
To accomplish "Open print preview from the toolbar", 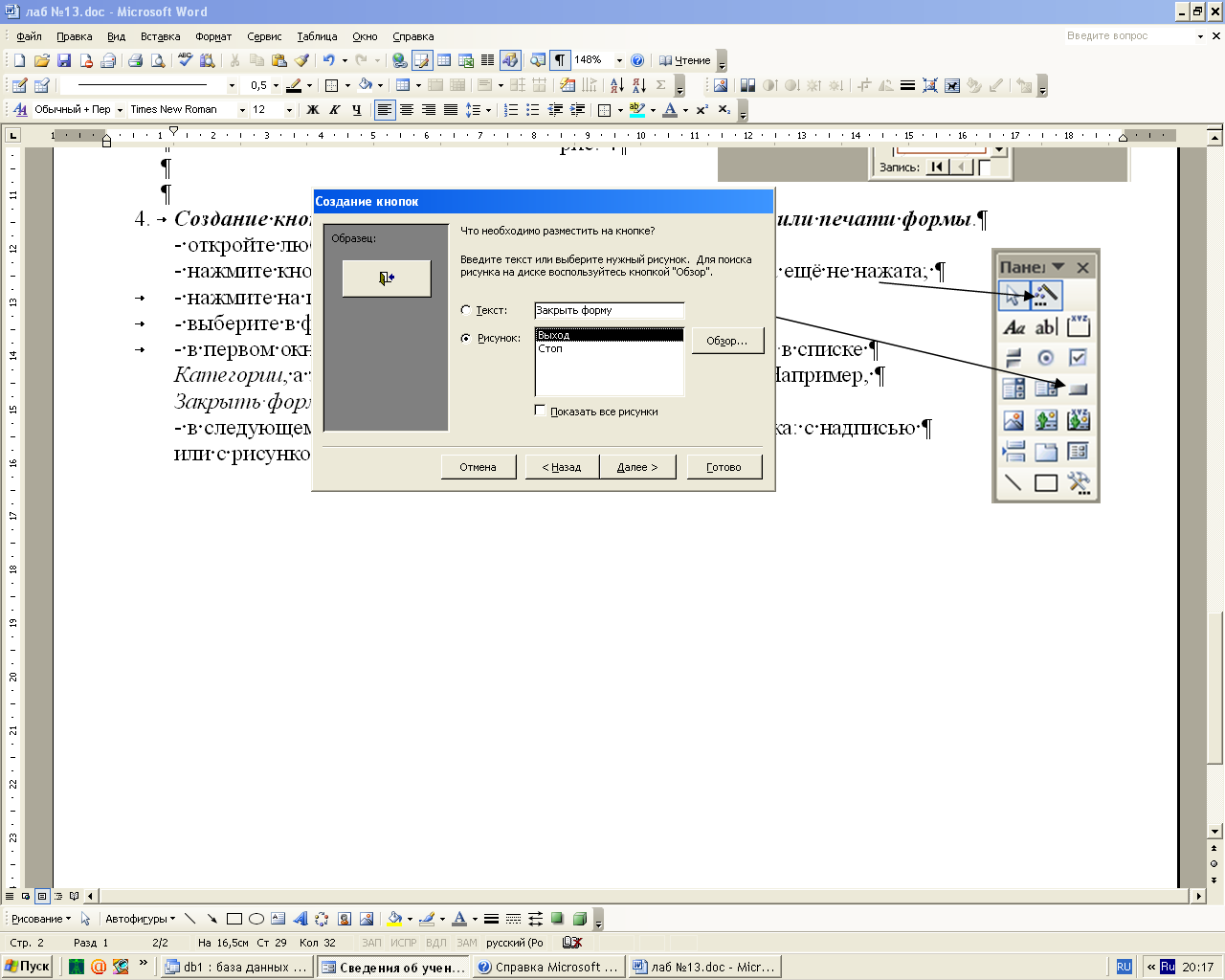I will coord(158,60).
